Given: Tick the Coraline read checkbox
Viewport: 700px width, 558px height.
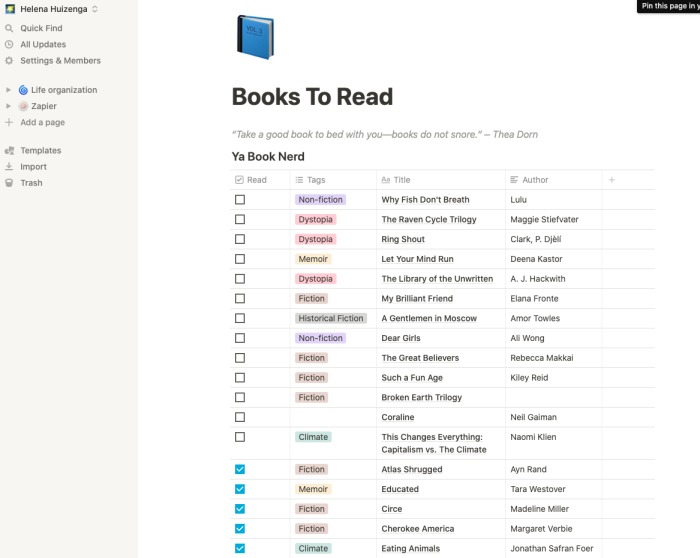Looking at the screenshot, I should [240, 417].
